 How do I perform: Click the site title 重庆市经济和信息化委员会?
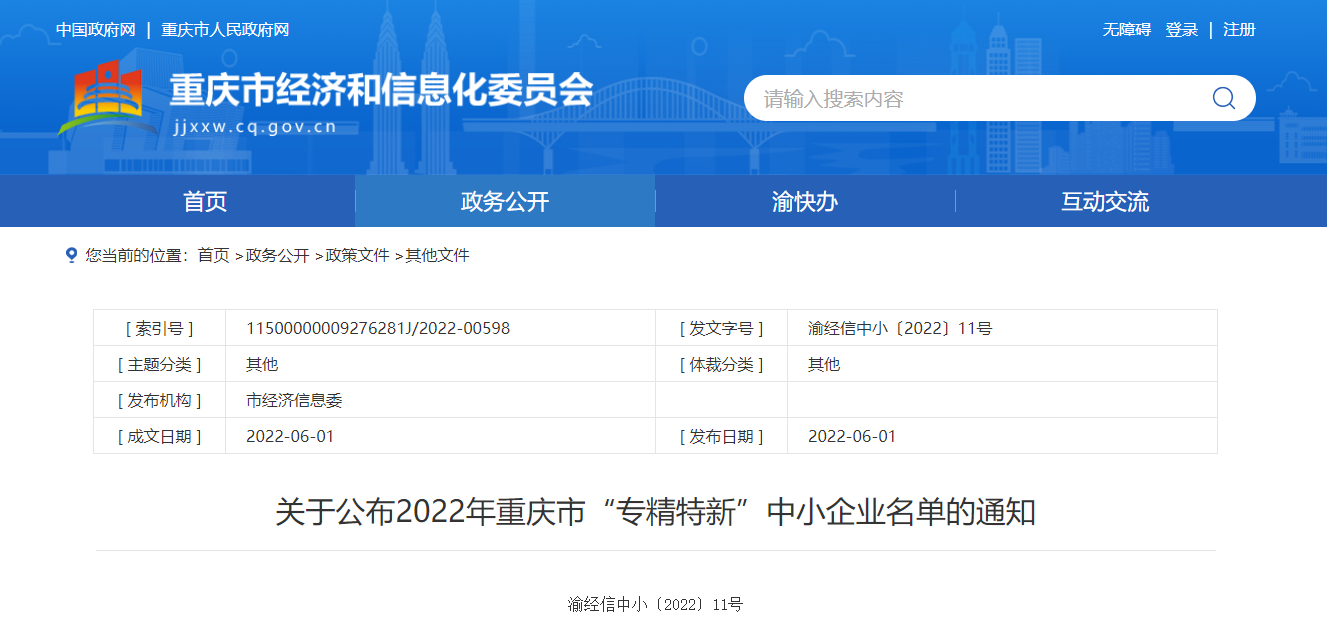click(x=381, y=91)
